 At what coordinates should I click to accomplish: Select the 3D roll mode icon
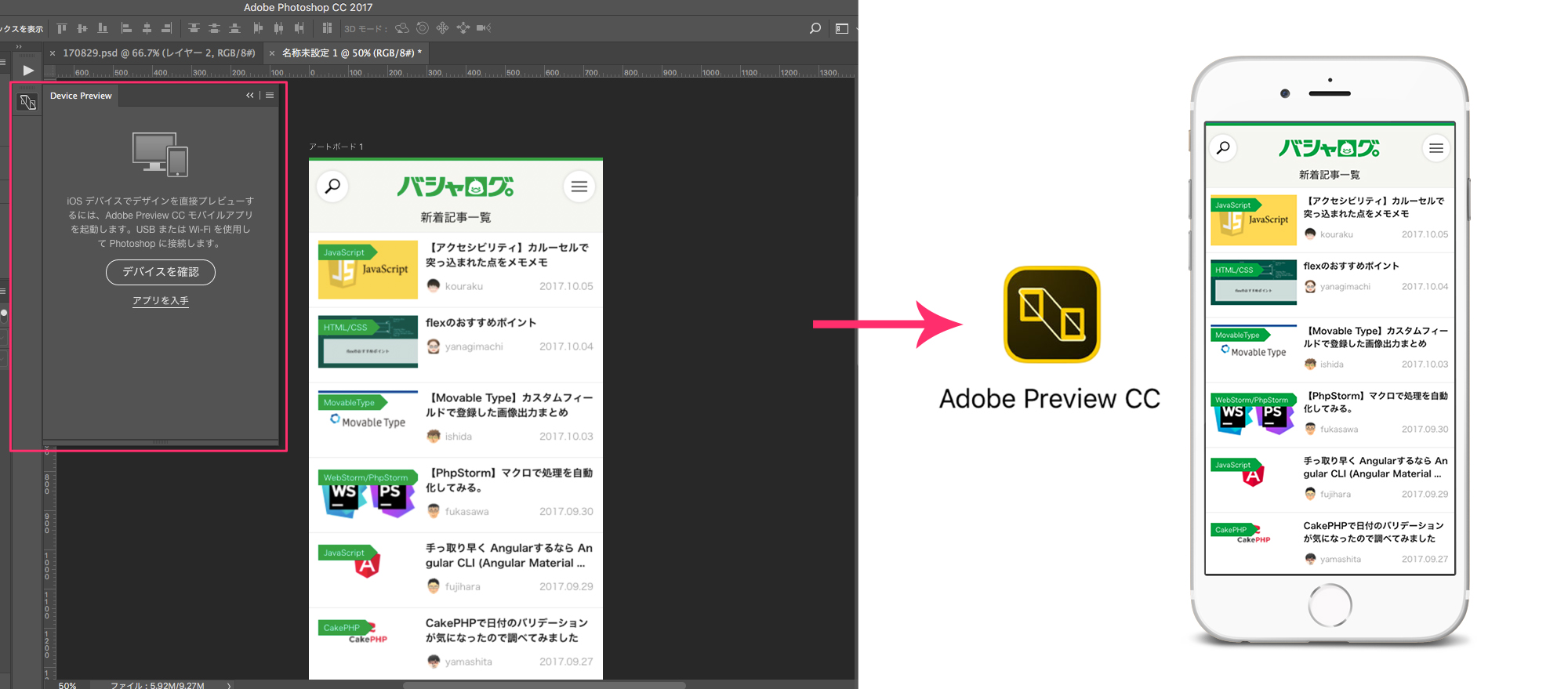click(x=423, y=28)
